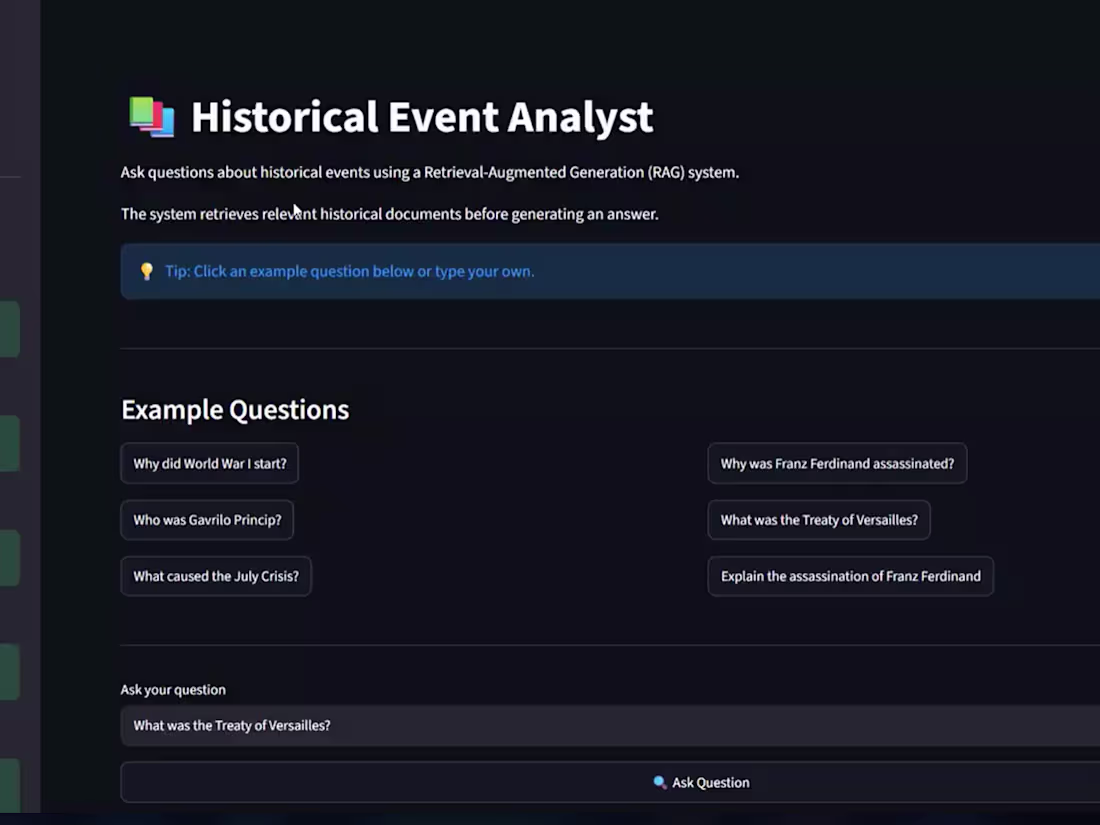
Task: Click the 'Historical Event Analyst' heading
Action: tap(422, 116)
